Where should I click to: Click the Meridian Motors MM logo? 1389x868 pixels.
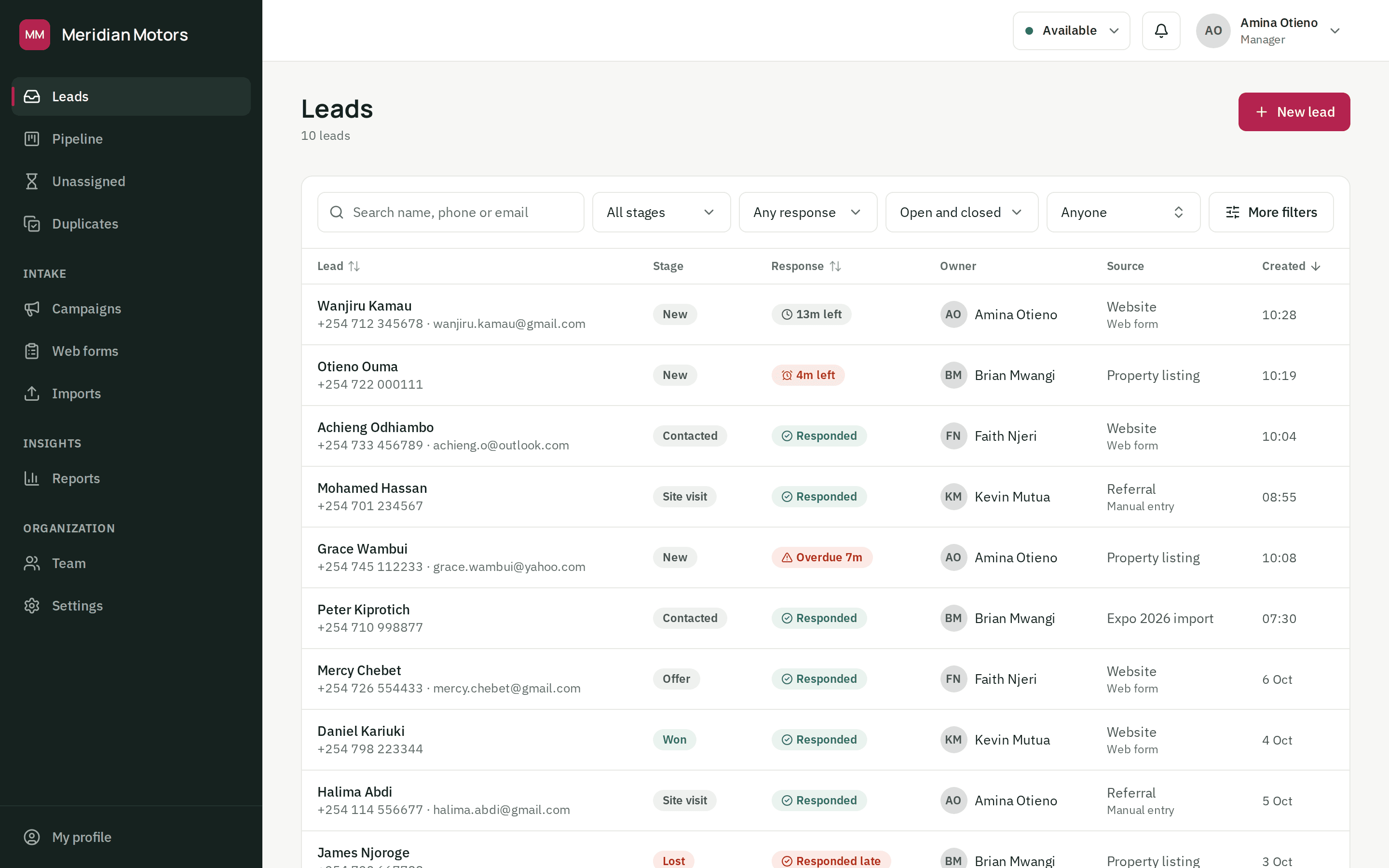[x=34, y=34]
